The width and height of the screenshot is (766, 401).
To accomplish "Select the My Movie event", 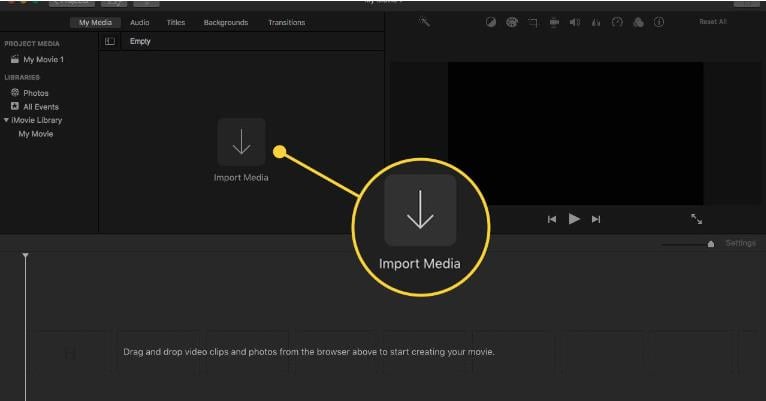I will point(36,134).
